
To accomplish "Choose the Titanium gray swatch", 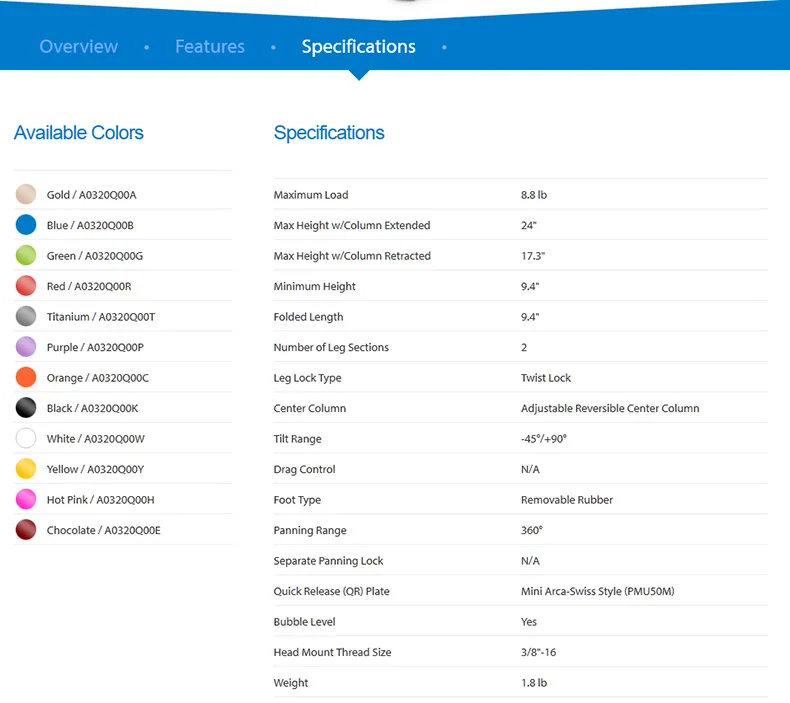I will pos(26,316).
